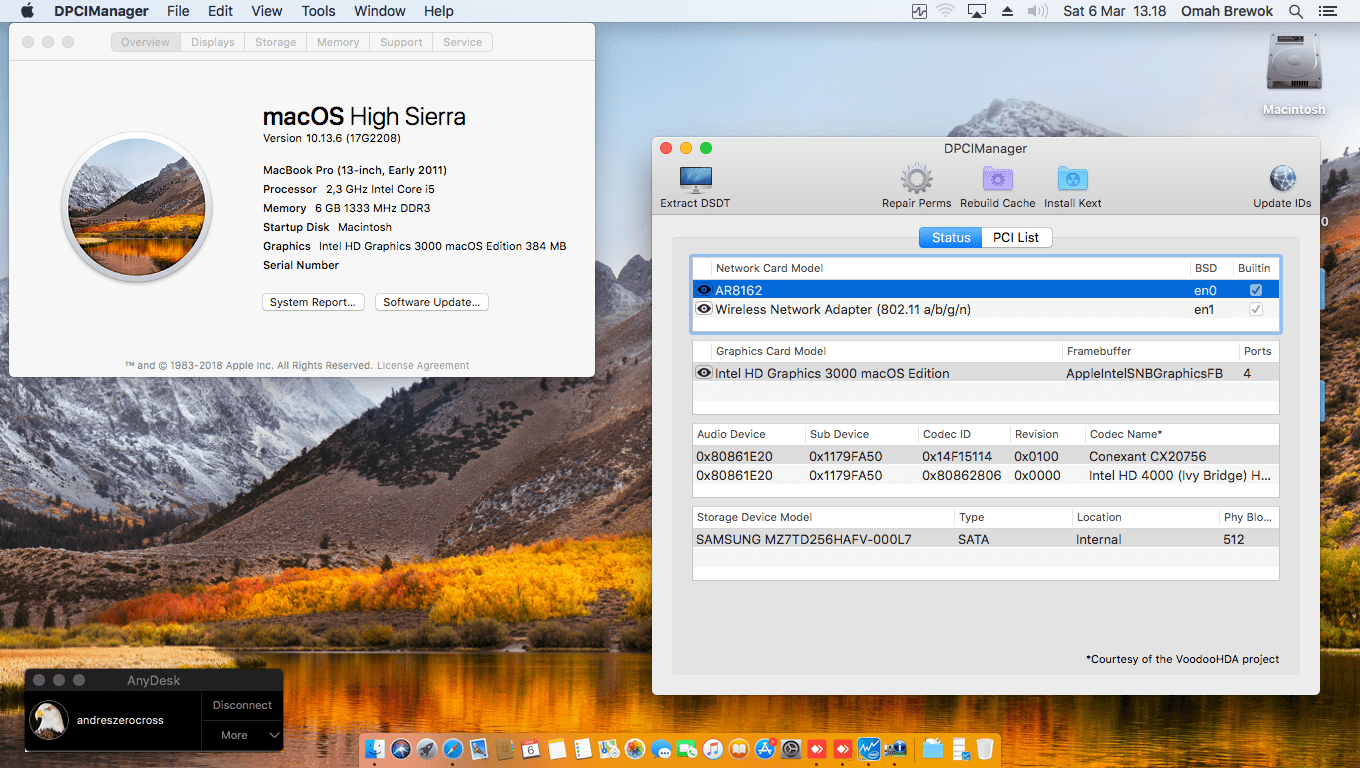The height and width of the screenshot is (768, 1360).
Task: Open the Window menu
Action: 380,11
